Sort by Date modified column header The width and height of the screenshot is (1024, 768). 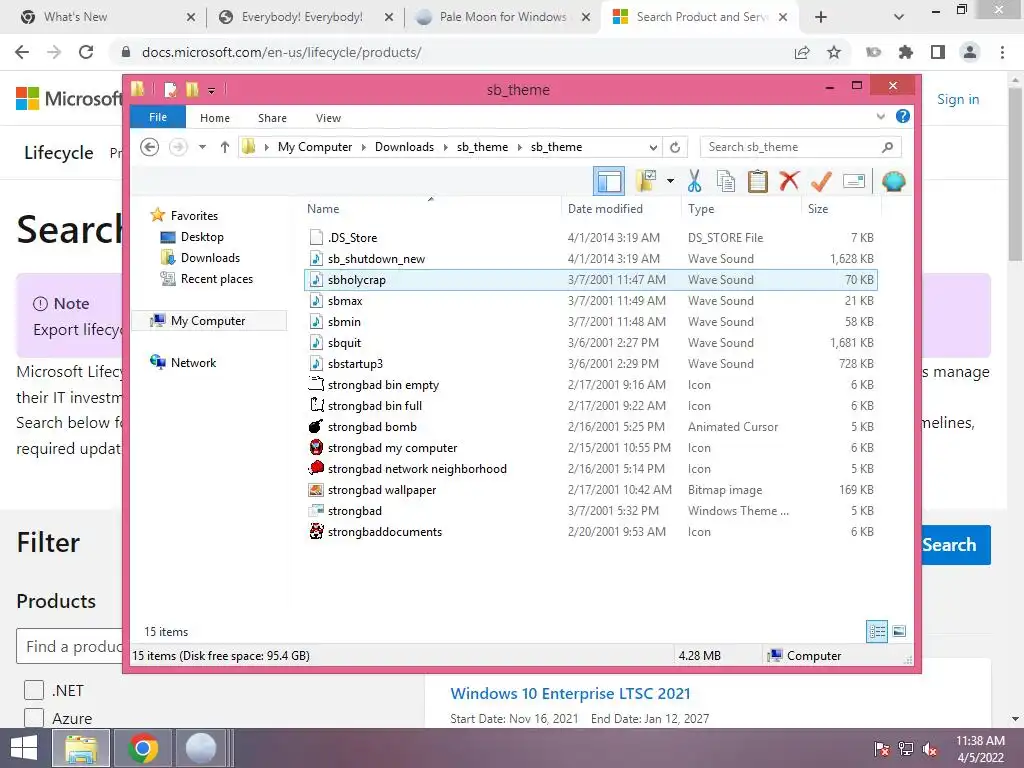(x=621, y=209)
